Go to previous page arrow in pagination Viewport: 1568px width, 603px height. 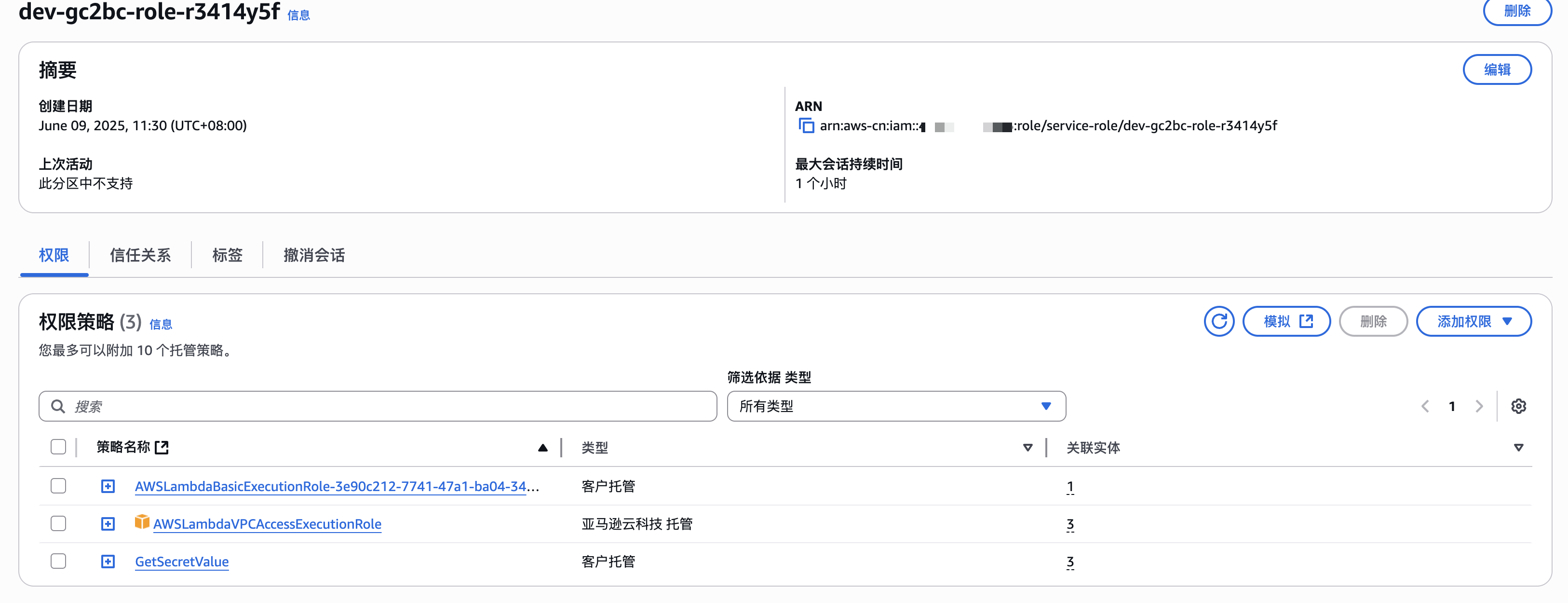[1425, 406]
